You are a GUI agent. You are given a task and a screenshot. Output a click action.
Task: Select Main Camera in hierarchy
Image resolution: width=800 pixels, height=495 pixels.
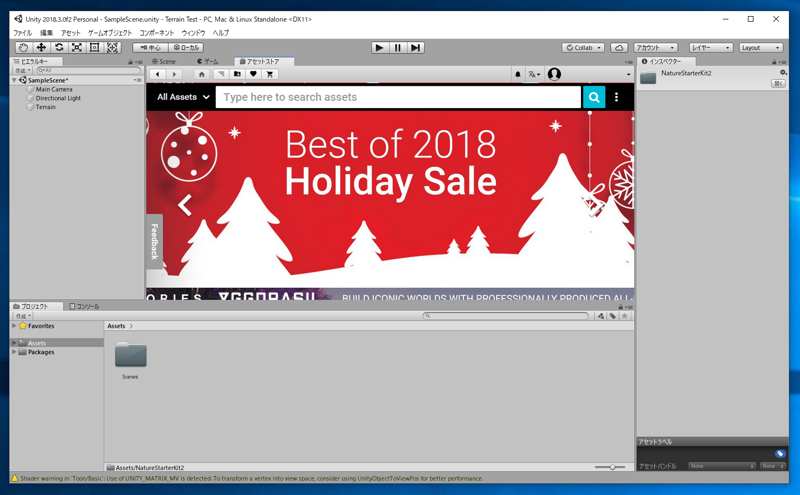pos(54,89)
